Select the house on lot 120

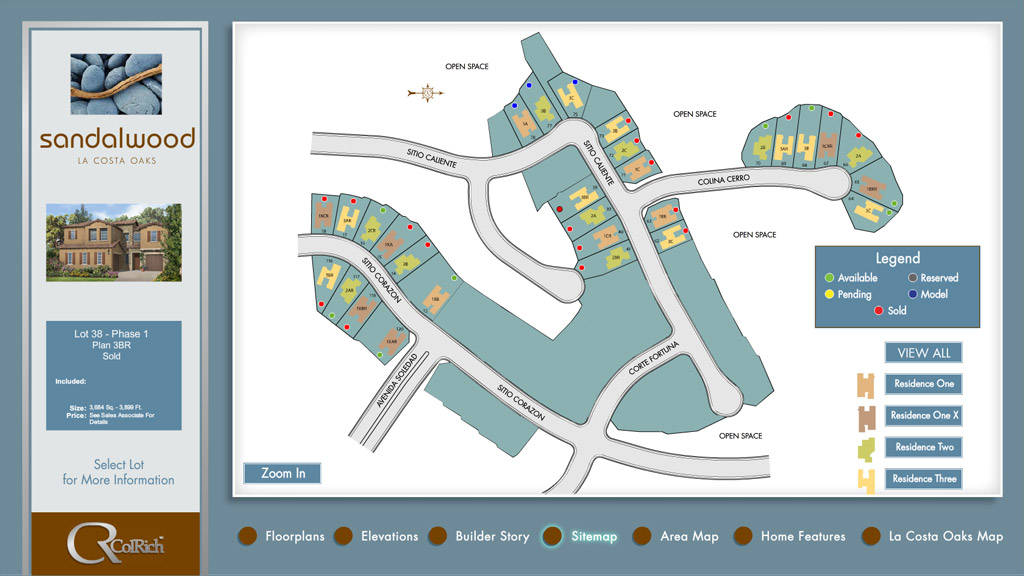pos(391,342)
